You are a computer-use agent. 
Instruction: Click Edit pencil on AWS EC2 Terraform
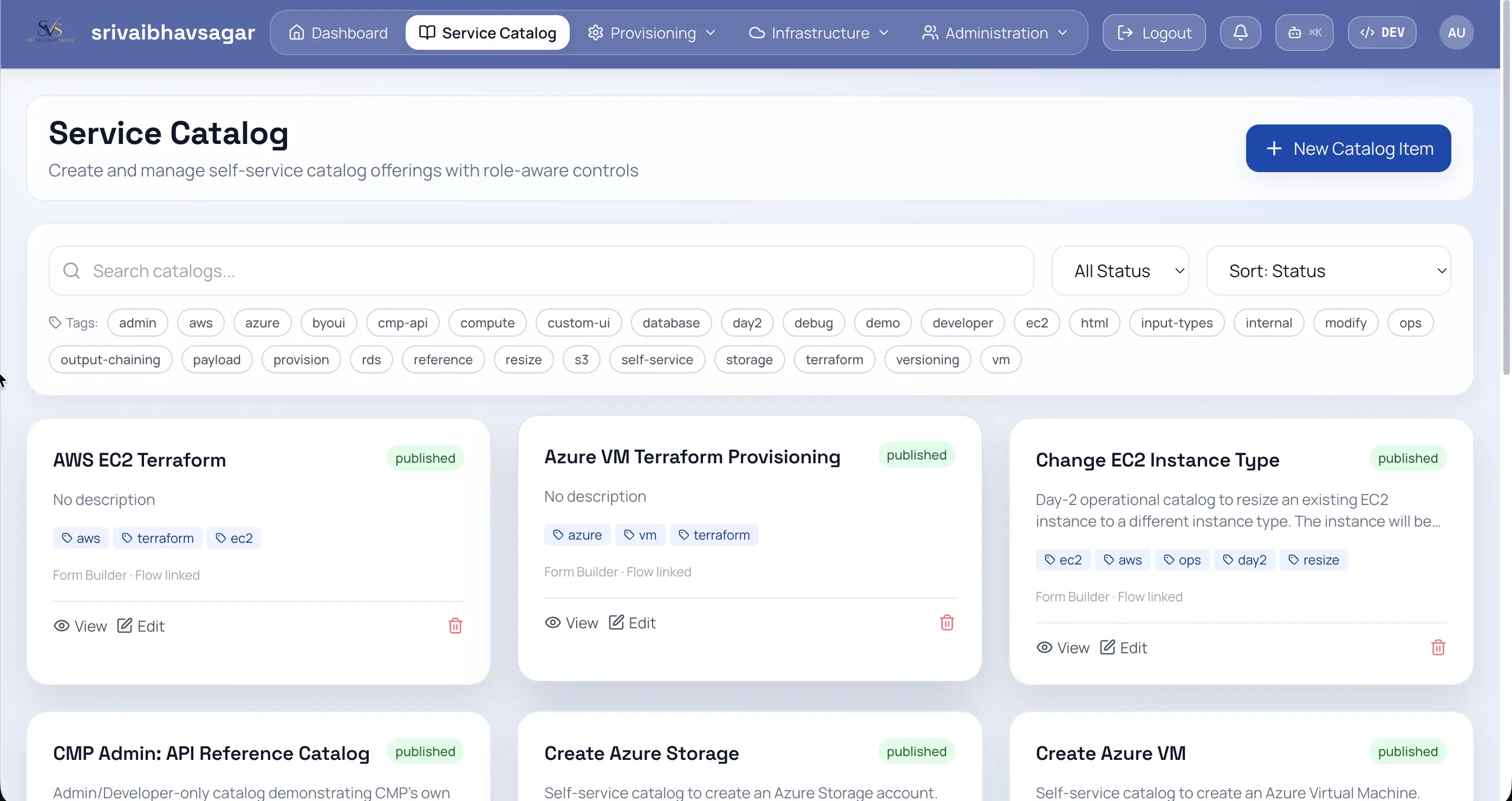point(141,626)
